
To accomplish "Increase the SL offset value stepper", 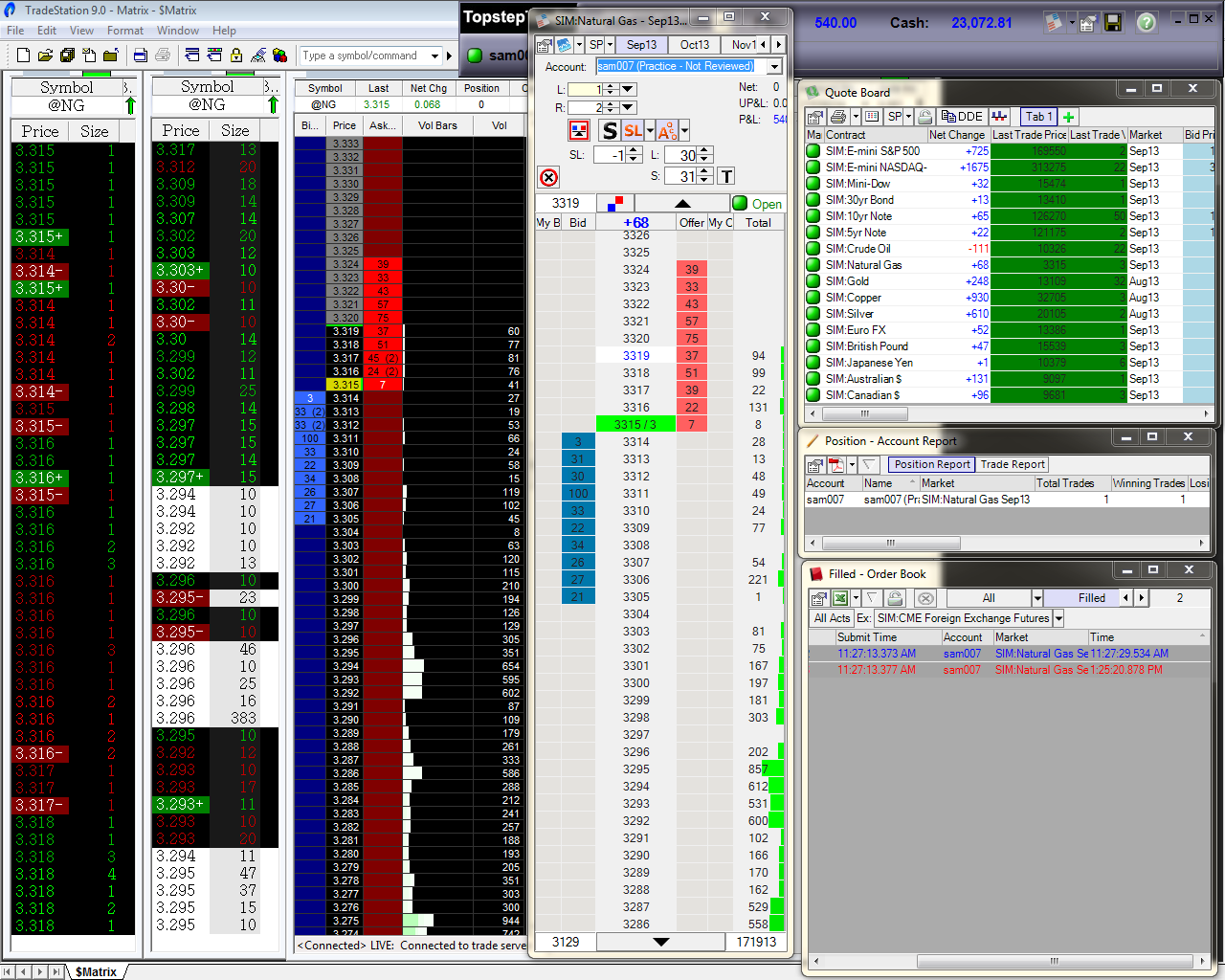I will point(634,150).
